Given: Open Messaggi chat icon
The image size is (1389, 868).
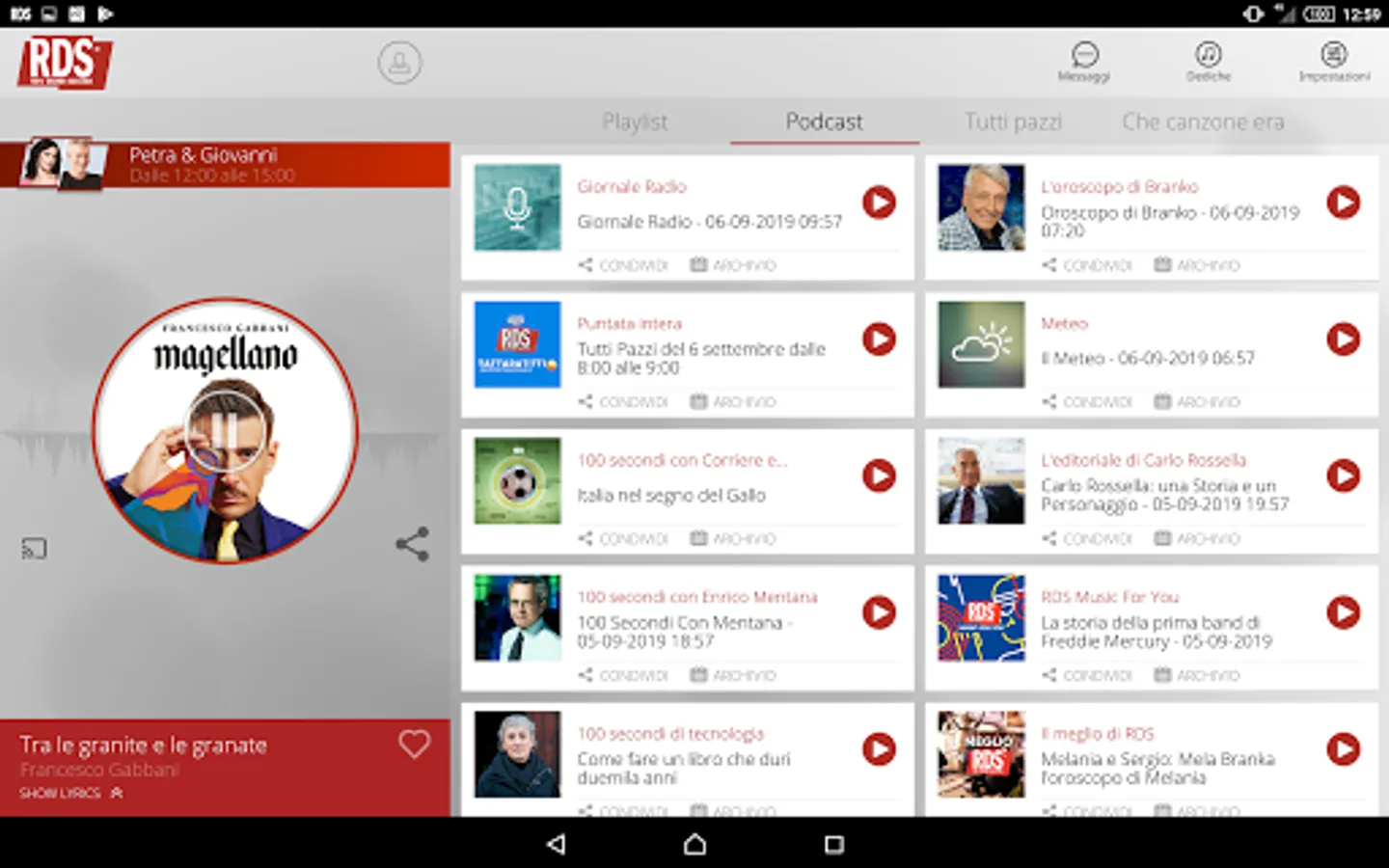Looking at the screenshot, I should (1084, 62).
